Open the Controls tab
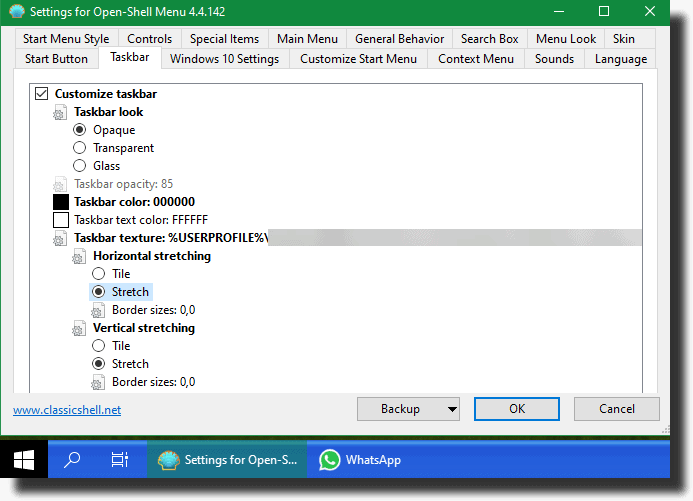The height and width of the screenshot is (501, 693). 150,39
